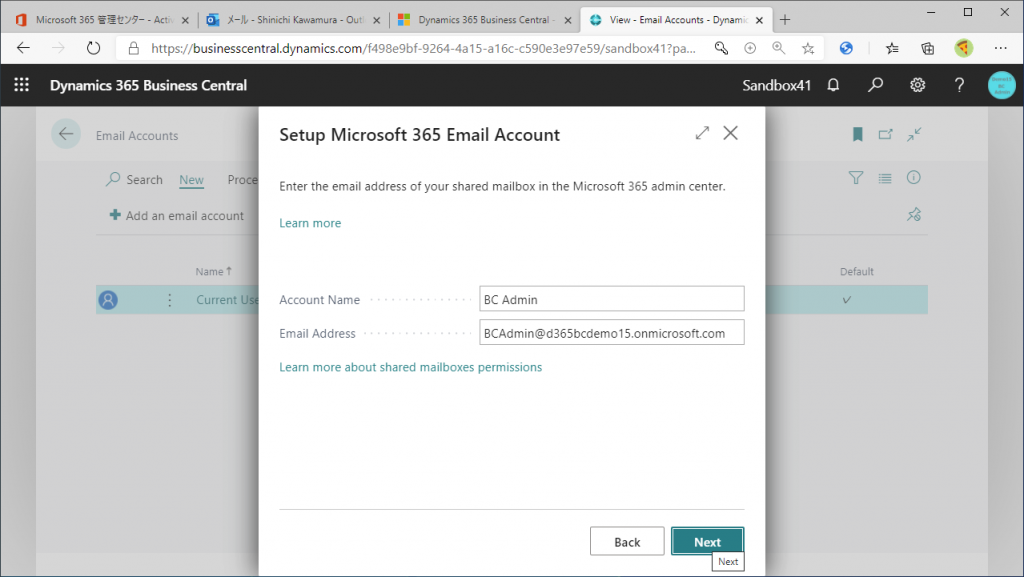Bookmark the Email Accounts page
Image resolution: width=1024 pixels, height=577 pixels.
pos(857,134)
